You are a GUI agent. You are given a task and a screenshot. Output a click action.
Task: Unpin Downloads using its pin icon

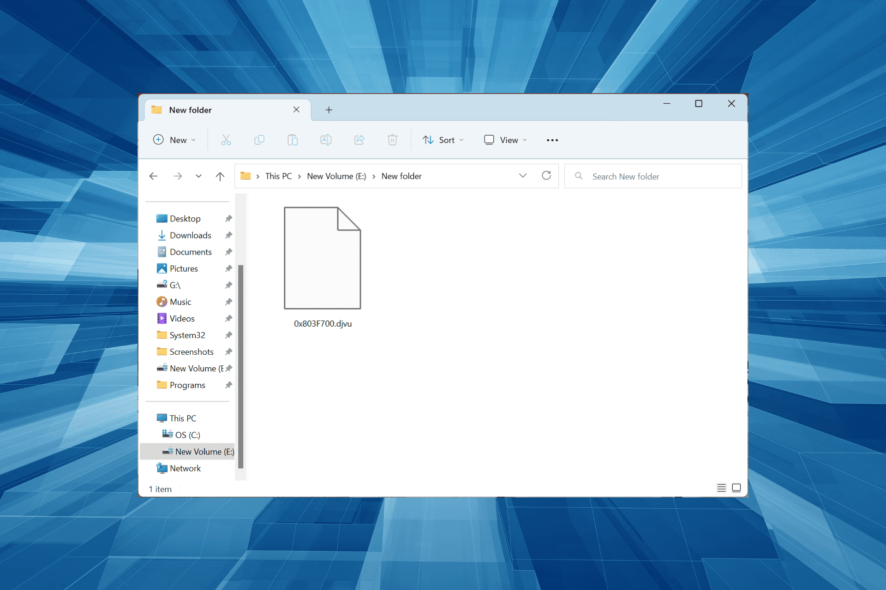(228, 235)
